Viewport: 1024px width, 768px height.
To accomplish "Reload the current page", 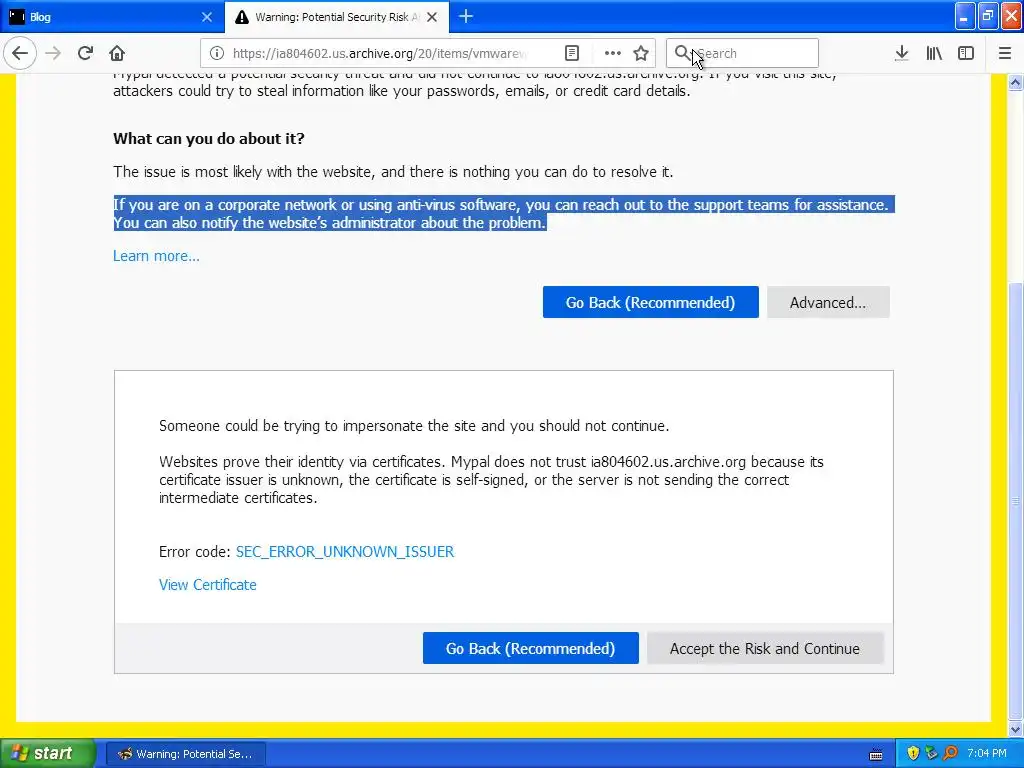I will (85, 53).
